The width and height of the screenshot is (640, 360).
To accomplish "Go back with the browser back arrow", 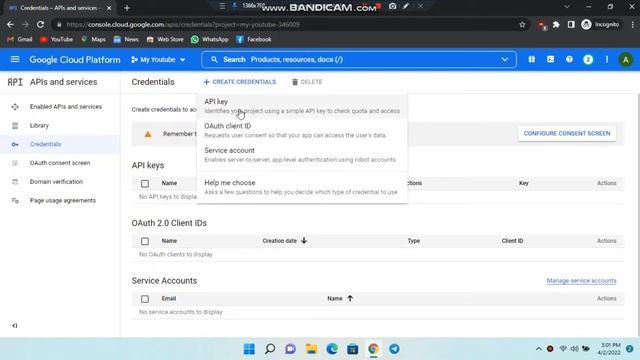I will point(10,24).
